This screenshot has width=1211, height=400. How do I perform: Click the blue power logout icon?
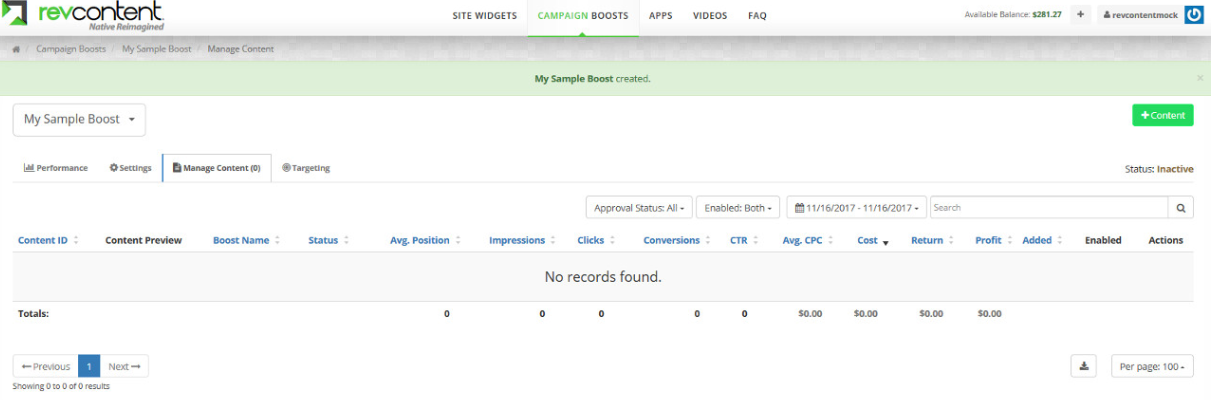(x=1193, y=15)
